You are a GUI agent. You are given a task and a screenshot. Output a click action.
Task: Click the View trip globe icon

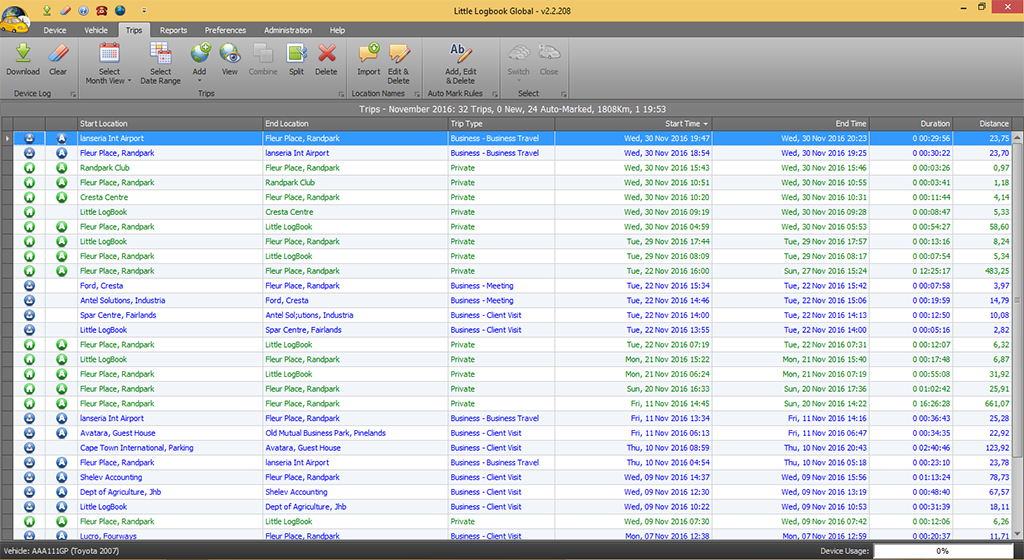(230, 55)
